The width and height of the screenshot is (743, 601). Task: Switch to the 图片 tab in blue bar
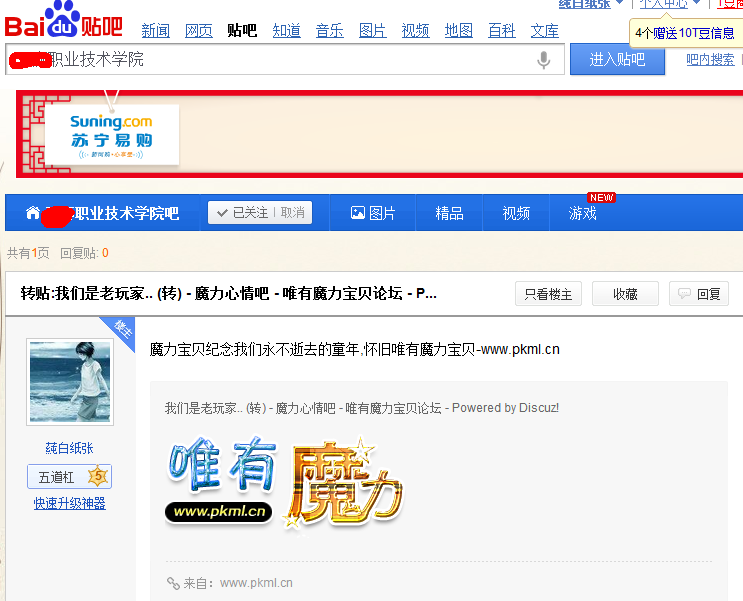(372, 213)
